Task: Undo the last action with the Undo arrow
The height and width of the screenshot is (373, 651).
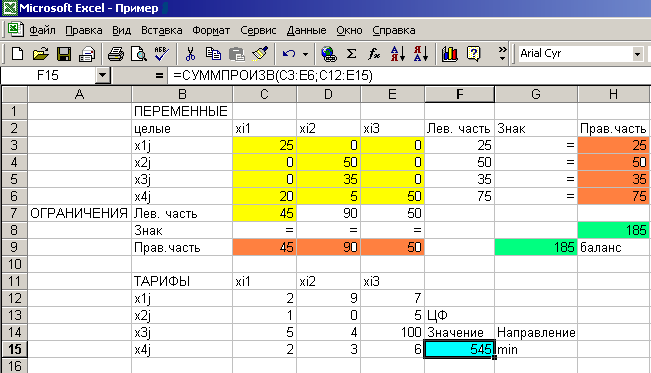Action: pyautogui.click(x=289, y=54)
